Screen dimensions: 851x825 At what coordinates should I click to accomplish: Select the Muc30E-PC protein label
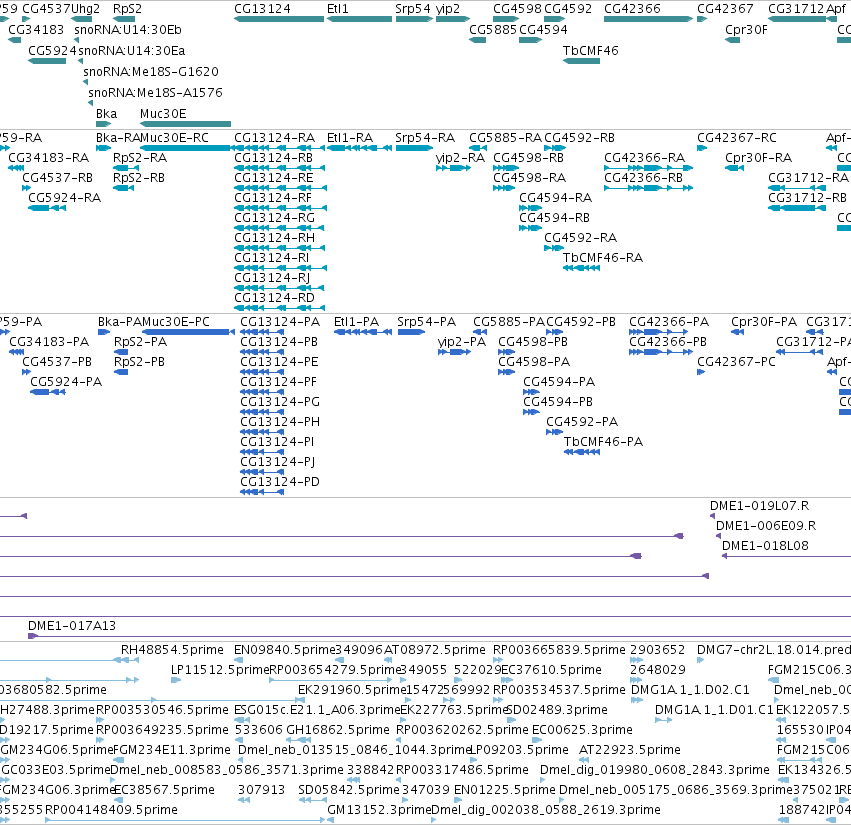(176, 322)
